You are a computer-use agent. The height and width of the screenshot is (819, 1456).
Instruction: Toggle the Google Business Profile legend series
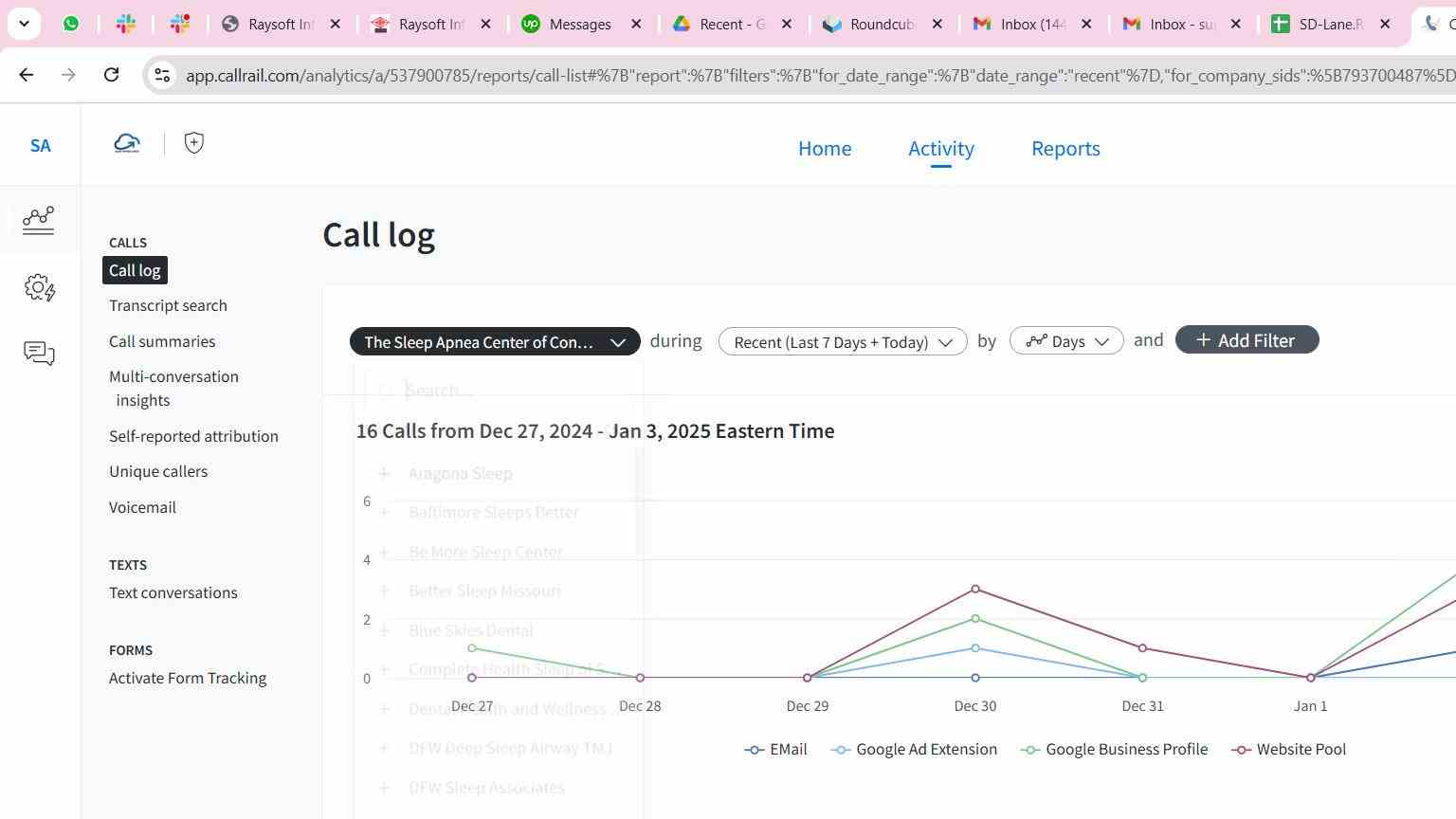[x=1114, y=749]
